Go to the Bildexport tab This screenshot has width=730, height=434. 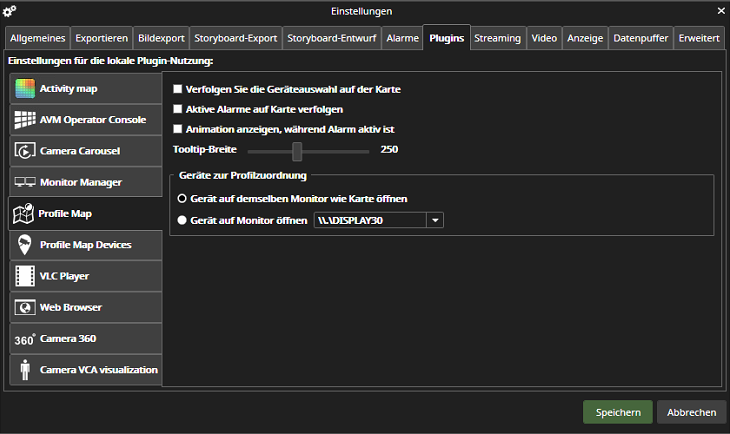(x=161, y=38)
